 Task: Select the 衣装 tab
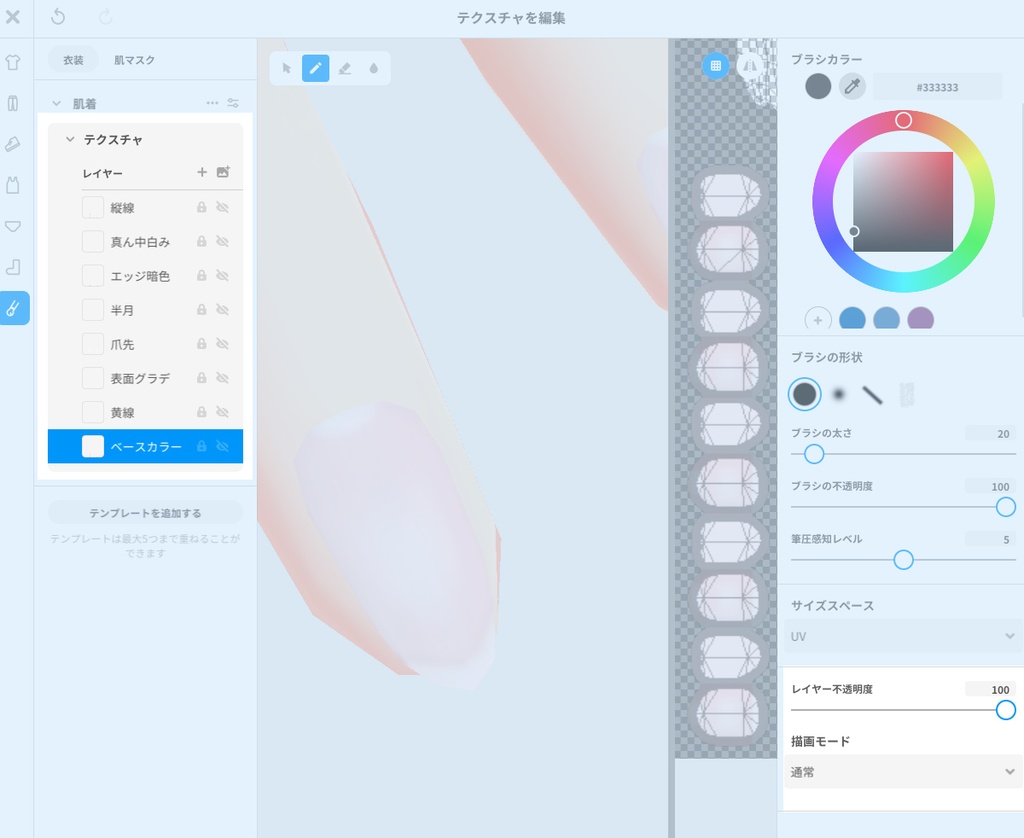pyautogui.click(x=72, y=60)
